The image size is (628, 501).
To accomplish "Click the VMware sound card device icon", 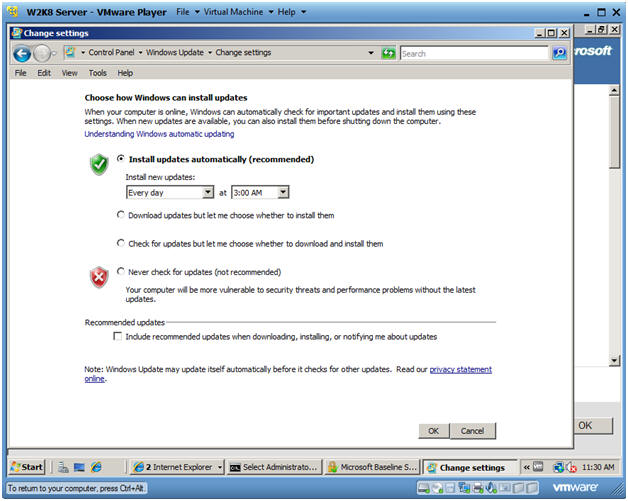I will click(491, 488).
